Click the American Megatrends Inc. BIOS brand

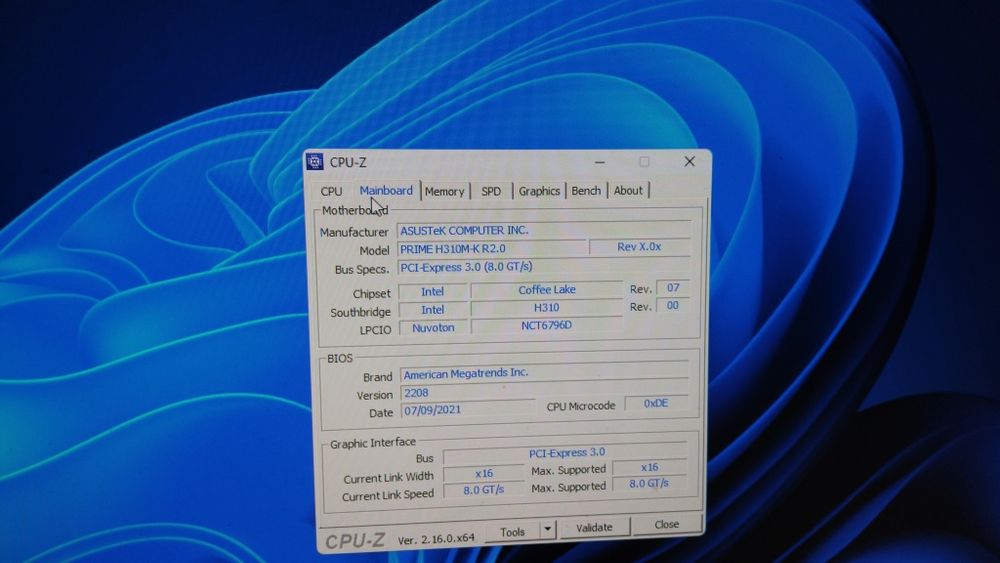coord(545,373)
